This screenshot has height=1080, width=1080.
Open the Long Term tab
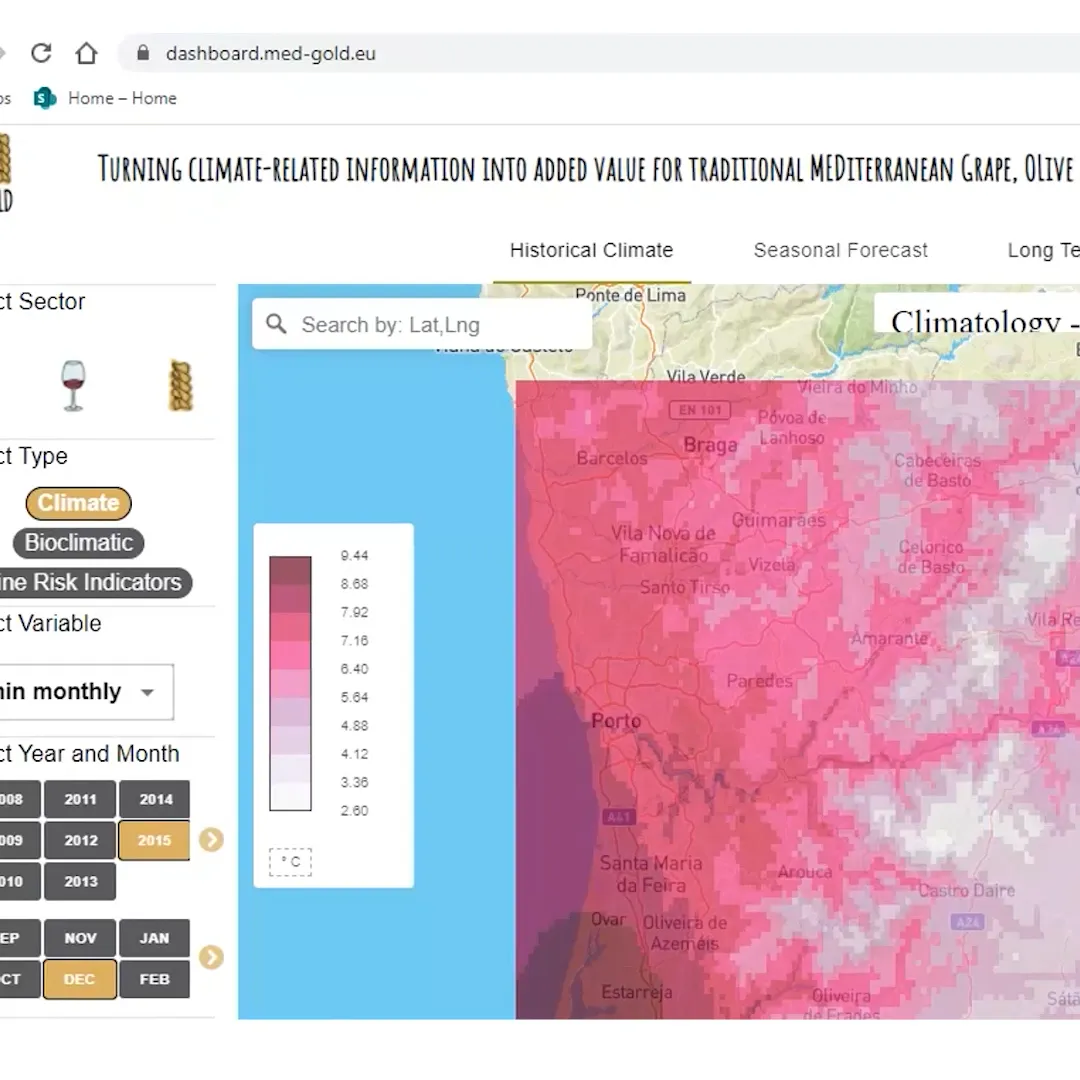click(1043, 250)
